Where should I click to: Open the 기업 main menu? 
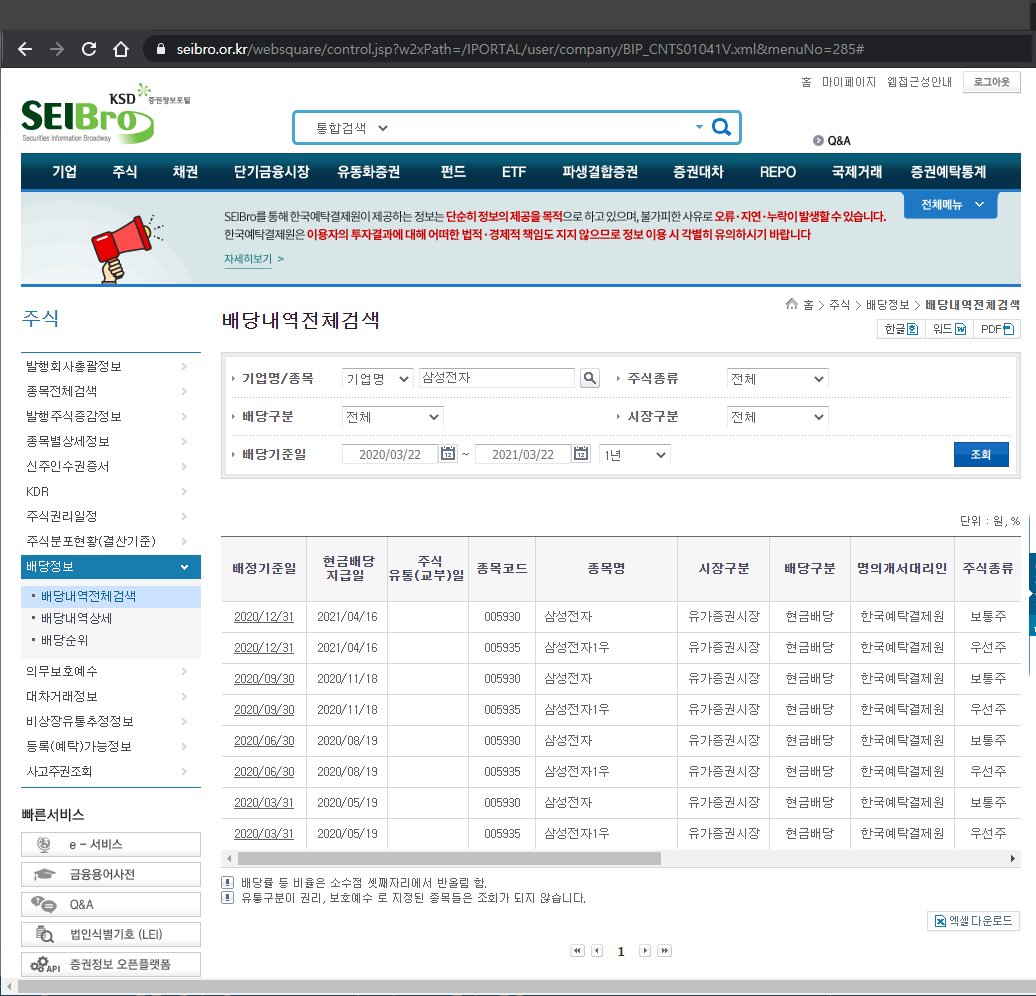(65, 172)
